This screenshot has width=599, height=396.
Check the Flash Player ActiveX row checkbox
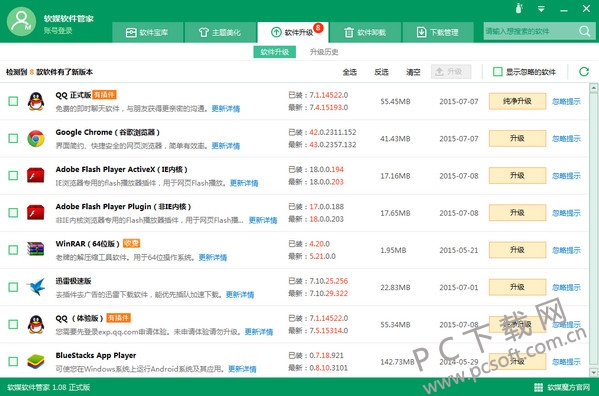(x=13, y=175)
